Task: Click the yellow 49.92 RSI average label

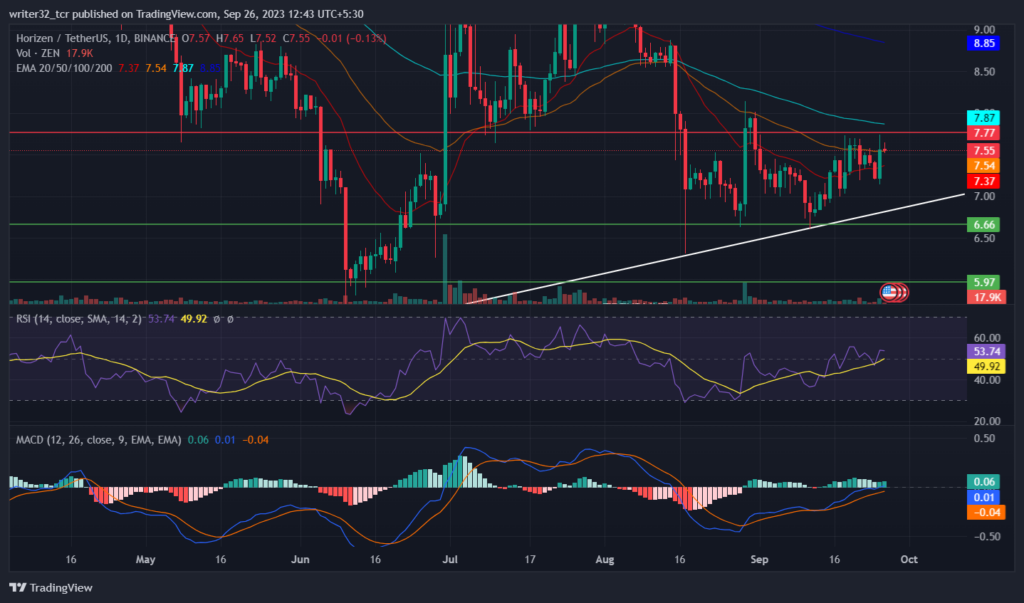Action: pyautogui.click(x=986, y=366)
